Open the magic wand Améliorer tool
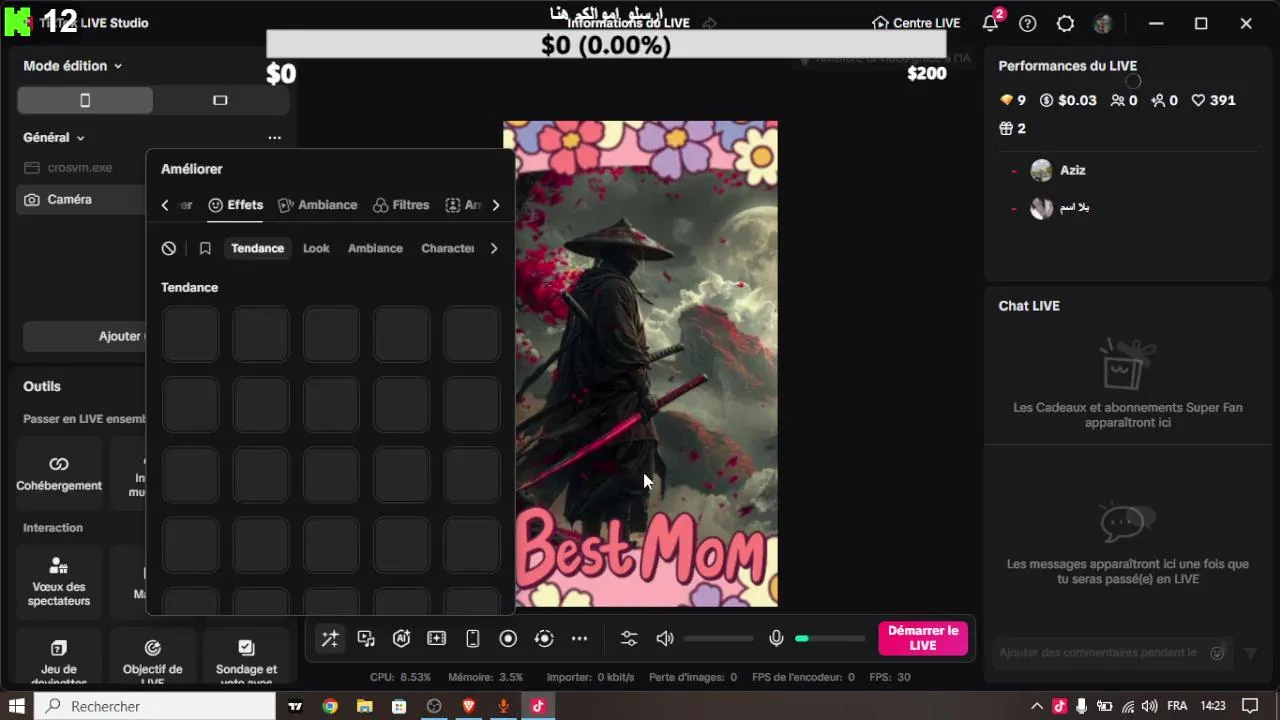 329,639
